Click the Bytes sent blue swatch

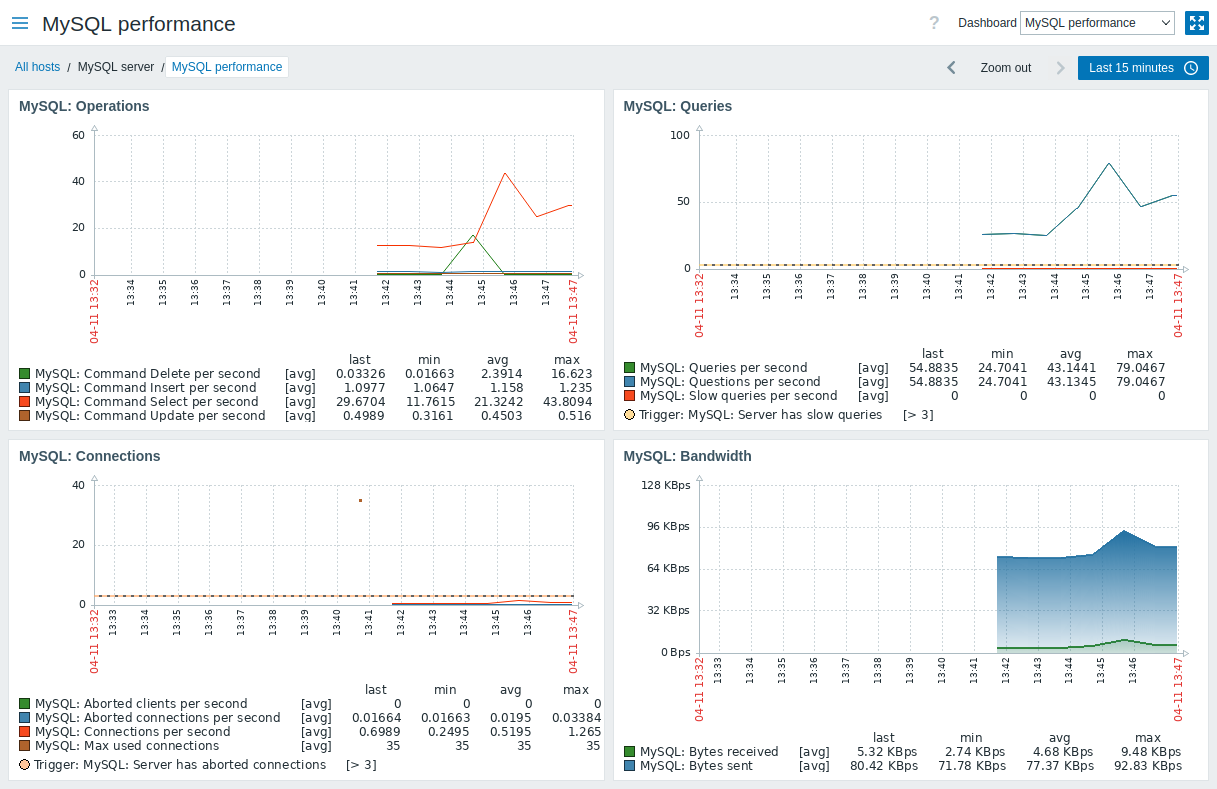point(630,766)
